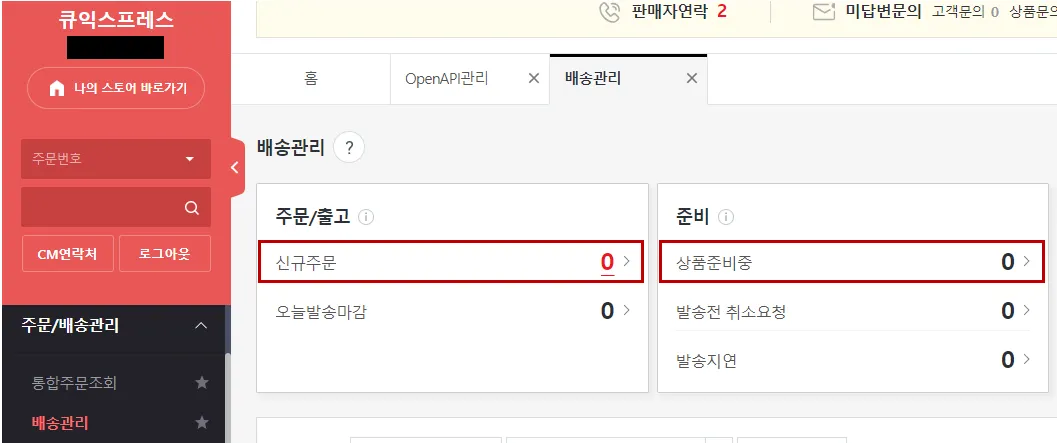Open the 주문번호 search type dropdown
This screenshot has width=1057, height=443.
point(116,159)
